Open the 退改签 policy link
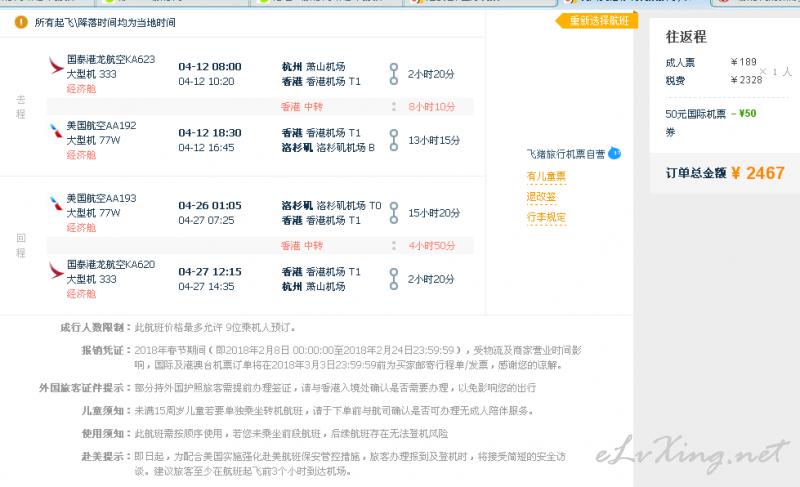The width and height of the screenshot is (800, 487). pos(541,197)
